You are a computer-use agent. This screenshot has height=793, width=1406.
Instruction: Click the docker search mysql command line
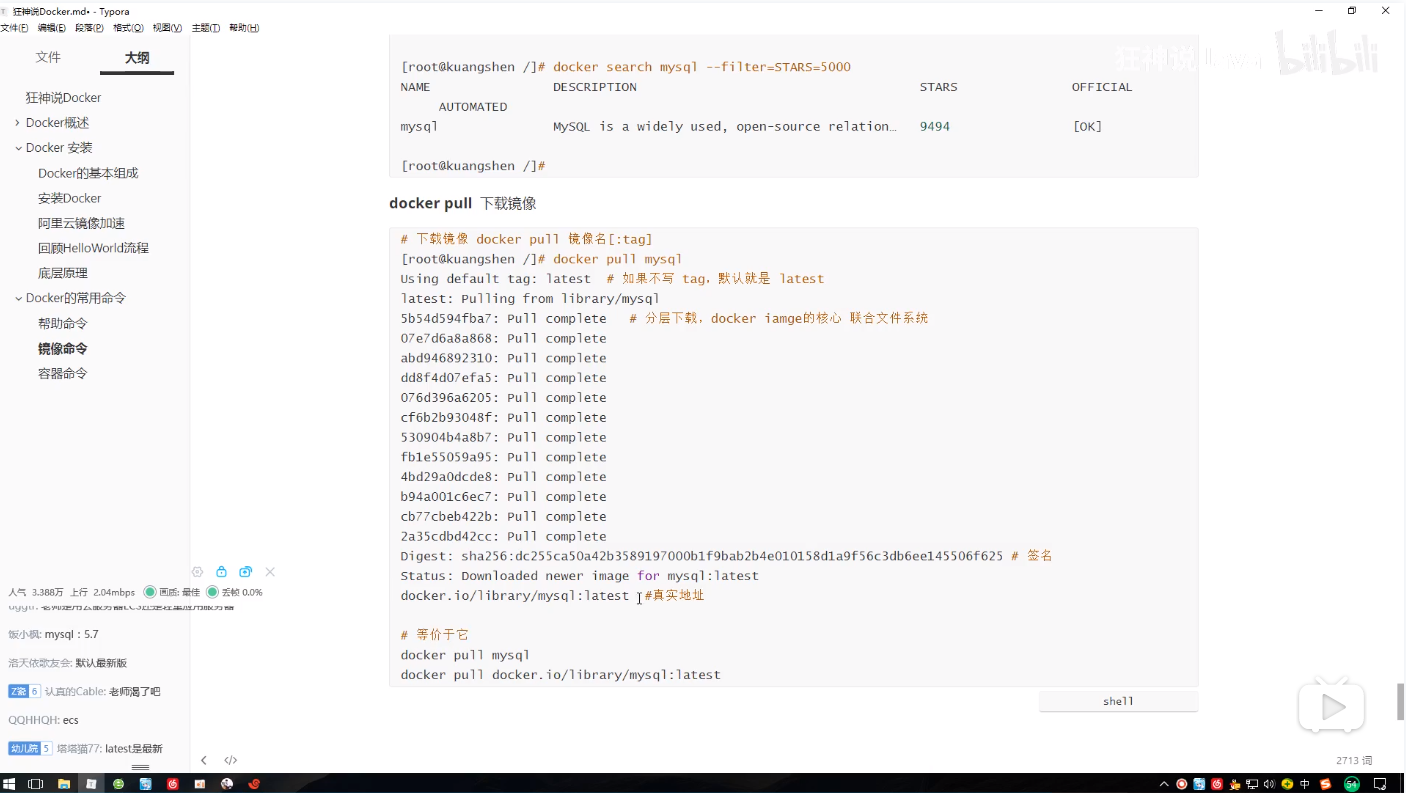coord(626,67)
